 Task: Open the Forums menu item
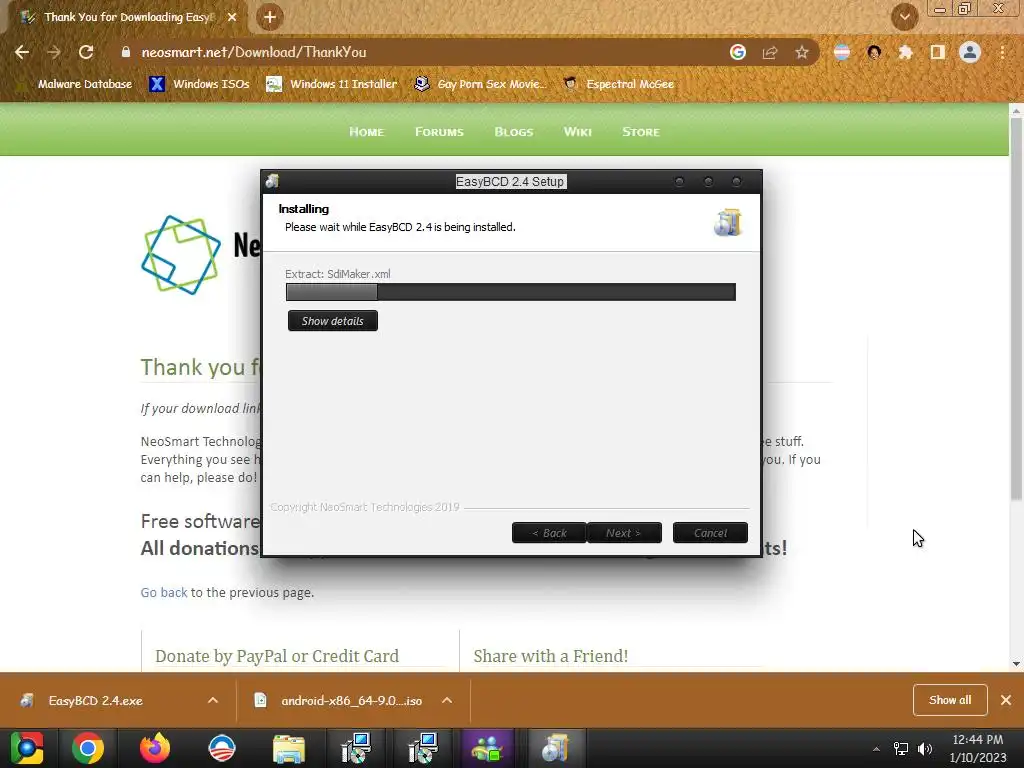point(440,132)
